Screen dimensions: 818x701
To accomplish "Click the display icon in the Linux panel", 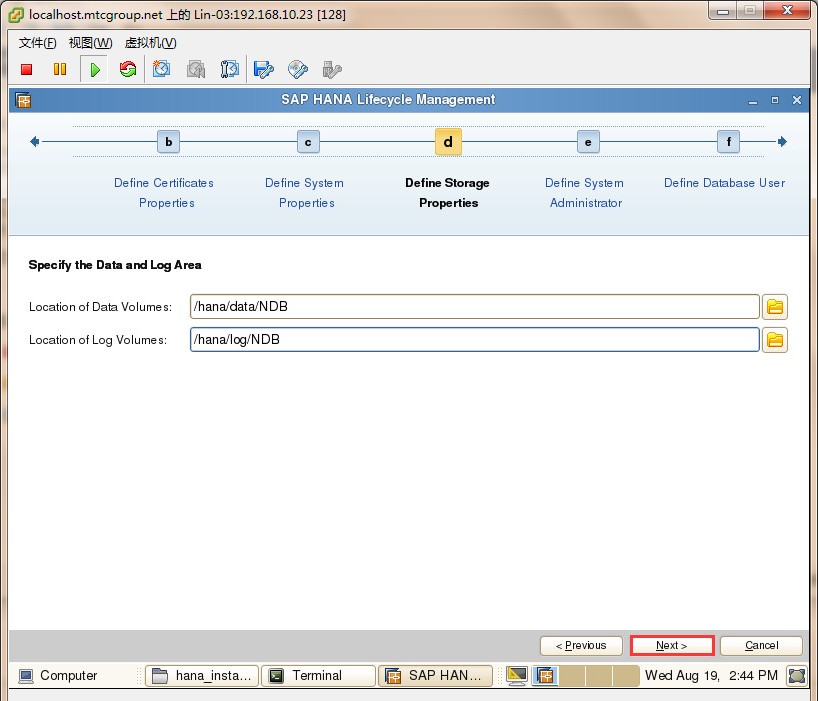I will [x=516, y=675].
